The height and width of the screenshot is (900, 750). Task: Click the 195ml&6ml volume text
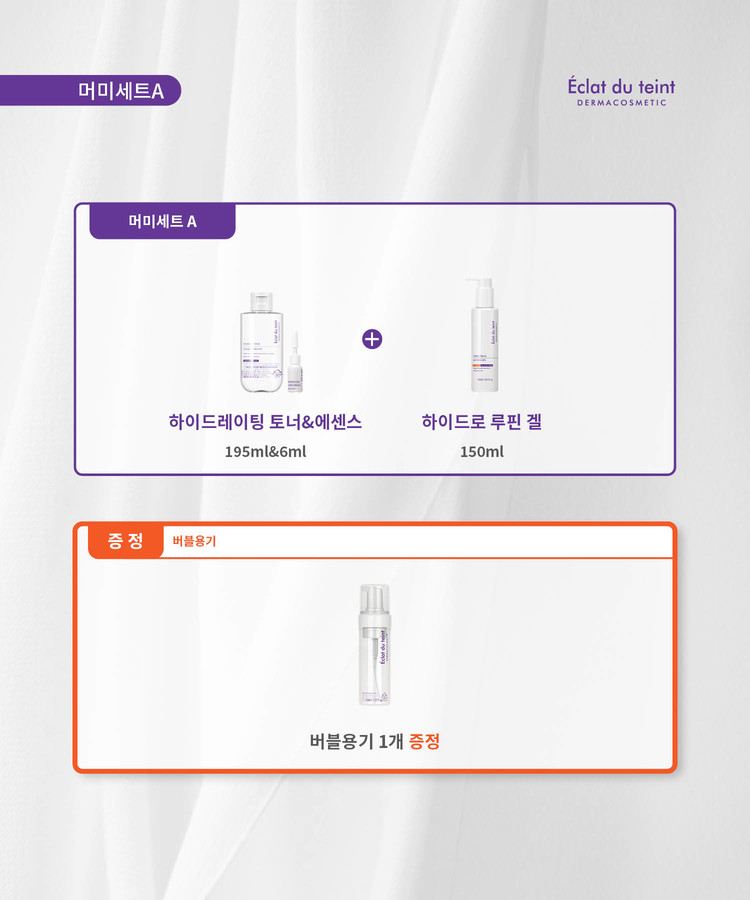265,452
